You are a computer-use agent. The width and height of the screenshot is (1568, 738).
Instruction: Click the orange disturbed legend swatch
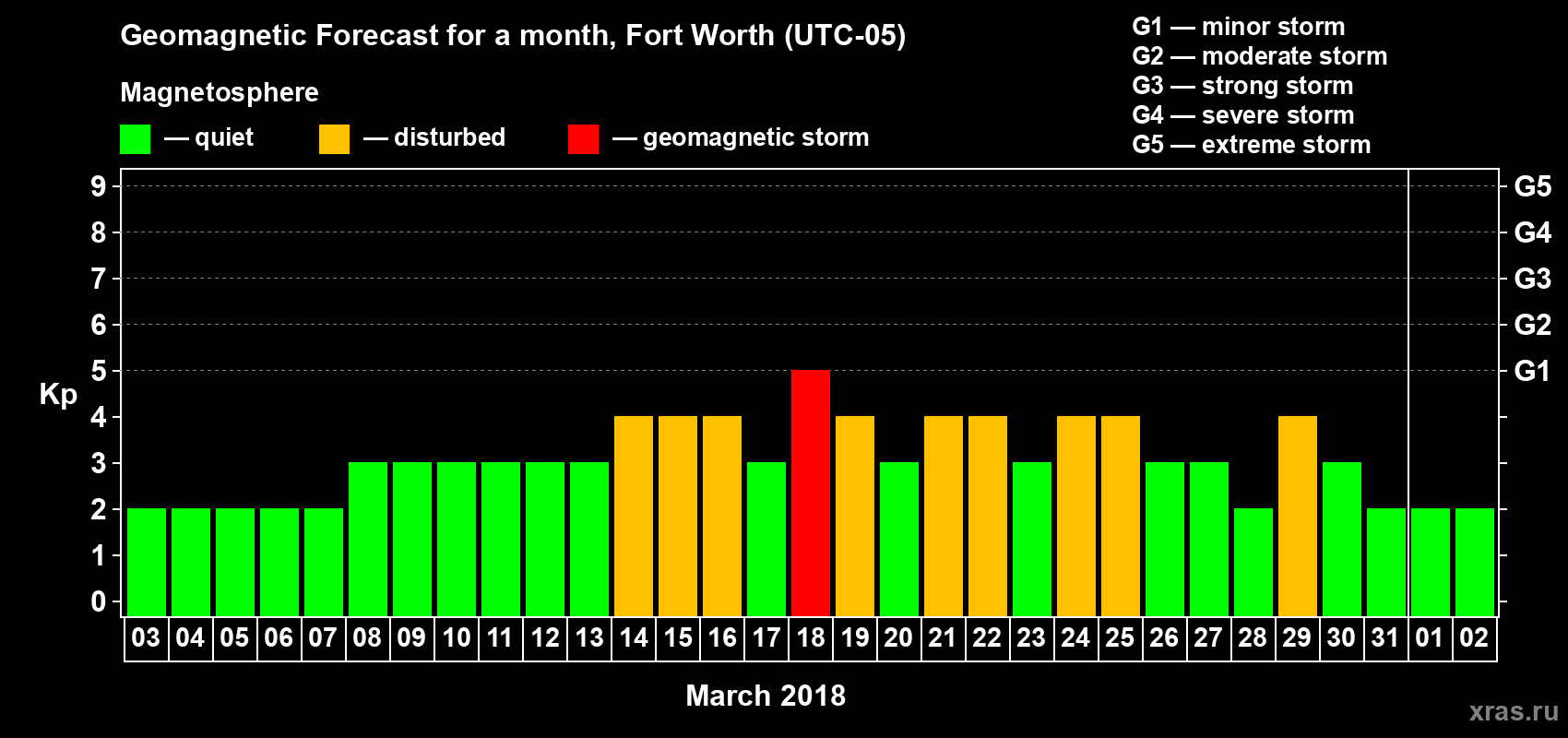(x=334, y=139)
